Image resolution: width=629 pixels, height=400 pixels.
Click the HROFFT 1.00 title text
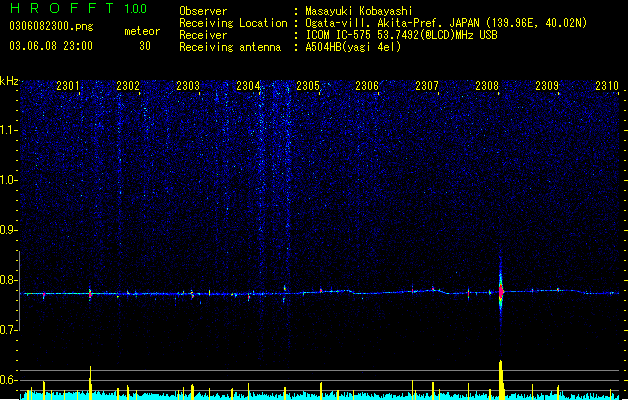click(78, 8)
